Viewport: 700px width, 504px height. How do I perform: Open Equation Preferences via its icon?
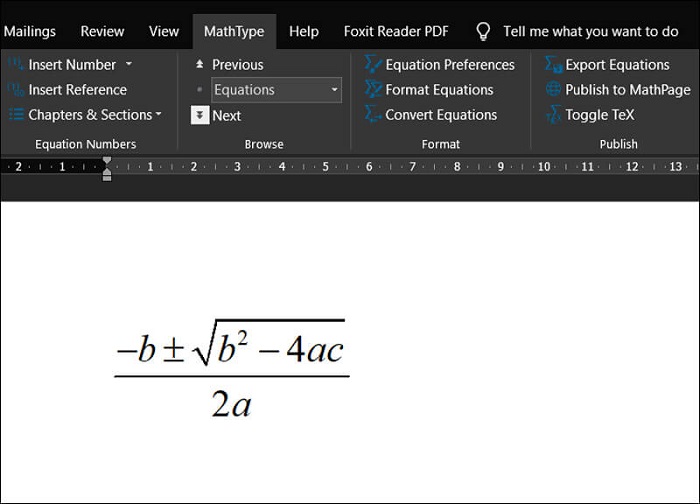pyautogui.click(x=373, y=64)
